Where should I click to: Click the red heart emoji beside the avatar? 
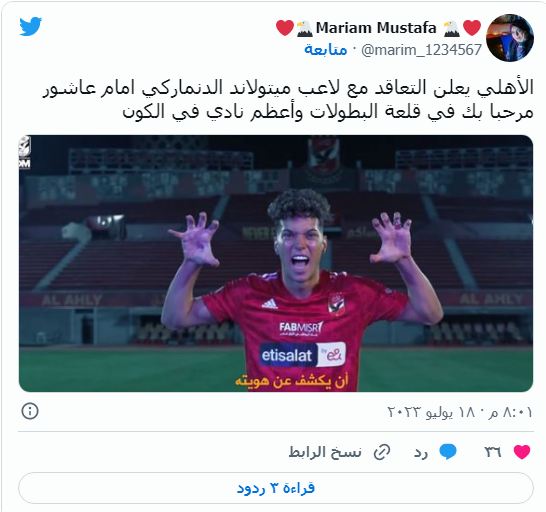[473, 28]
